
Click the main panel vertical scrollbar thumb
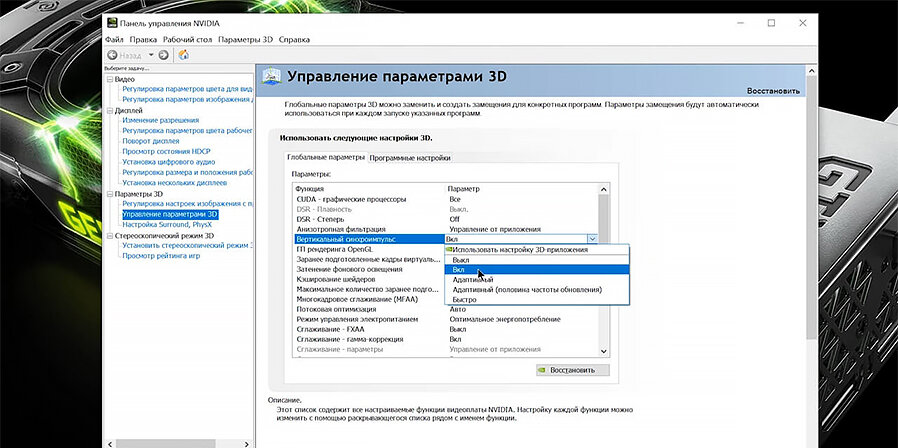coord(811,206)
